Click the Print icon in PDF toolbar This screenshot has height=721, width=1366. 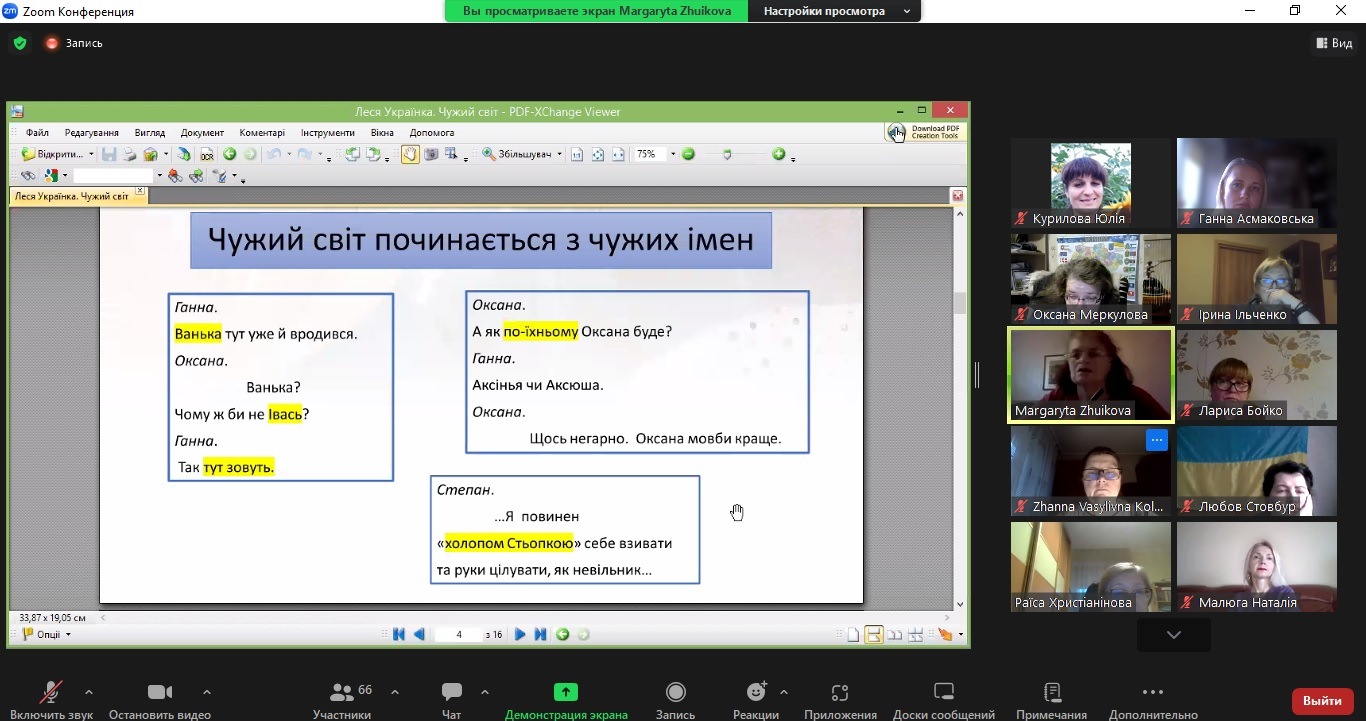tap(129, 154)
